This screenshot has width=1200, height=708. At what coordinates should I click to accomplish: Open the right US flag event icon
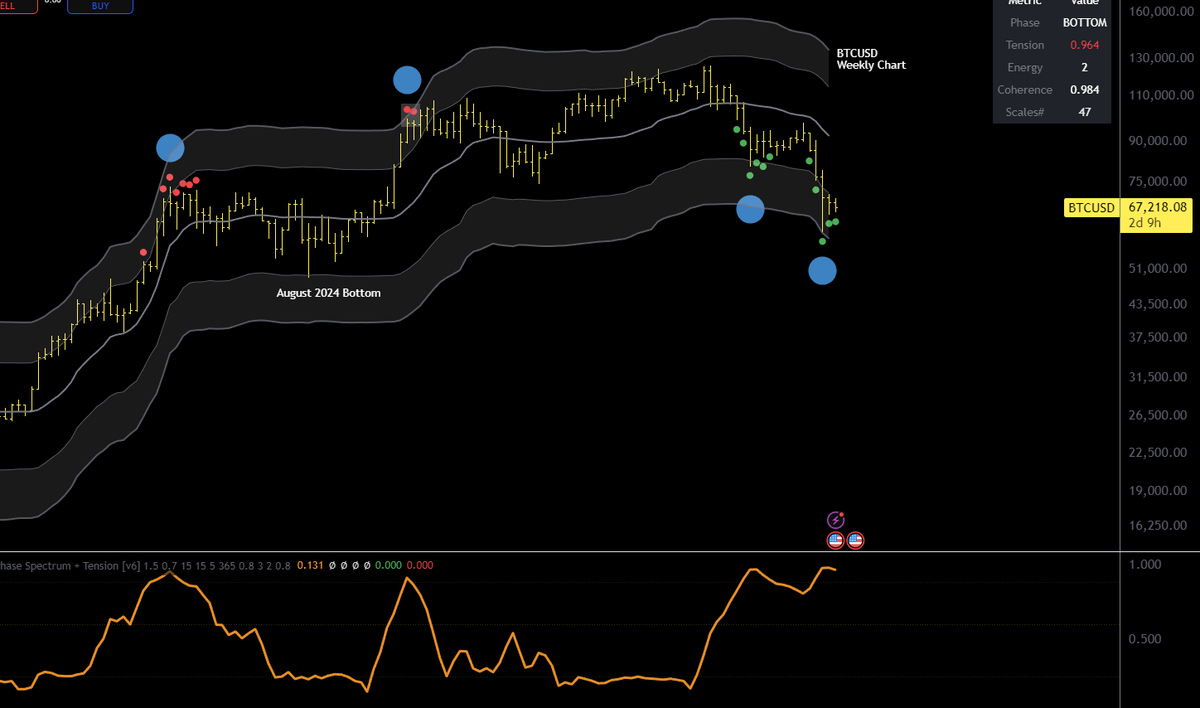pos(855,540)
